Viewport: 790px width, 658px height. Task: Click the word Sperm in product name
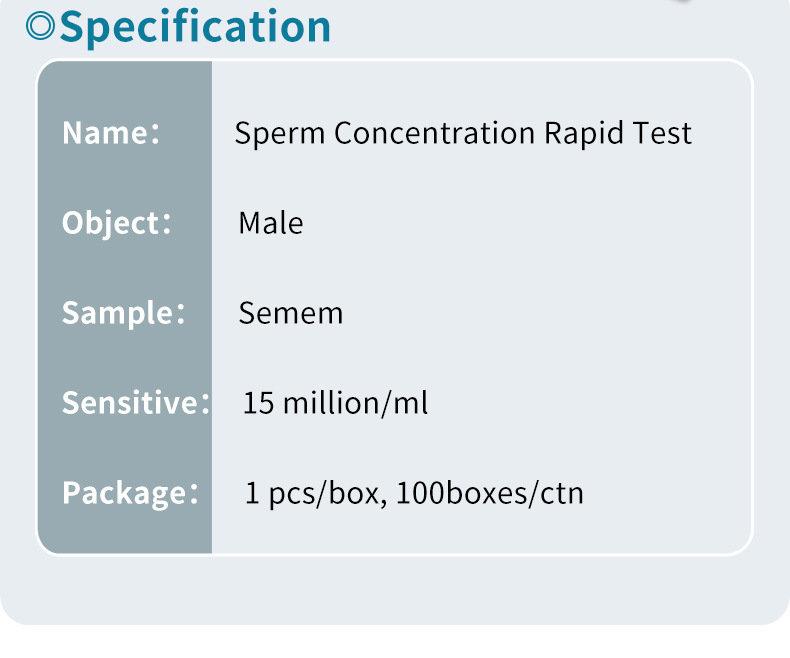(280, 135)
